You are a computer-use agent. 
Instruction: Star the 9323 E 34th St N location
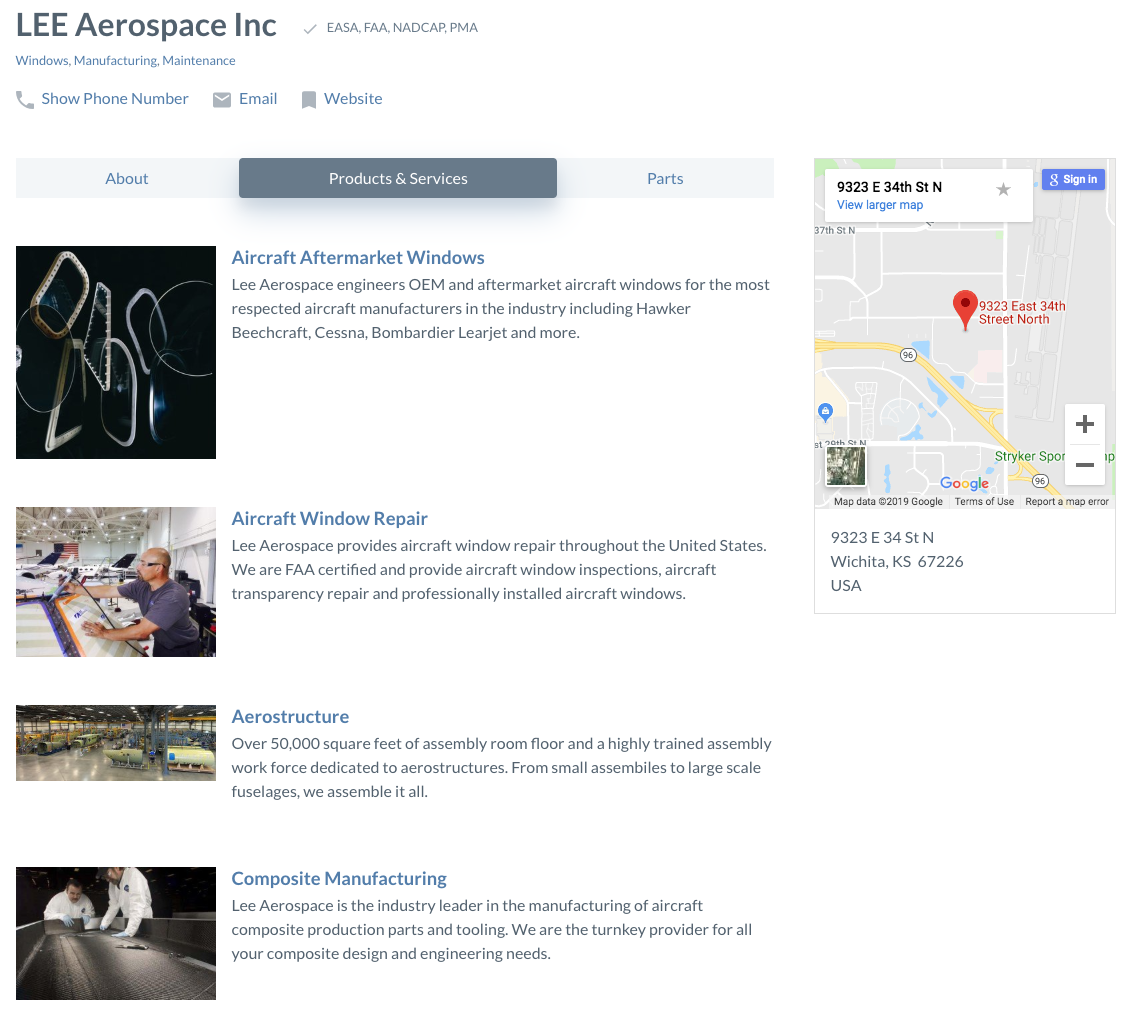1003,190
